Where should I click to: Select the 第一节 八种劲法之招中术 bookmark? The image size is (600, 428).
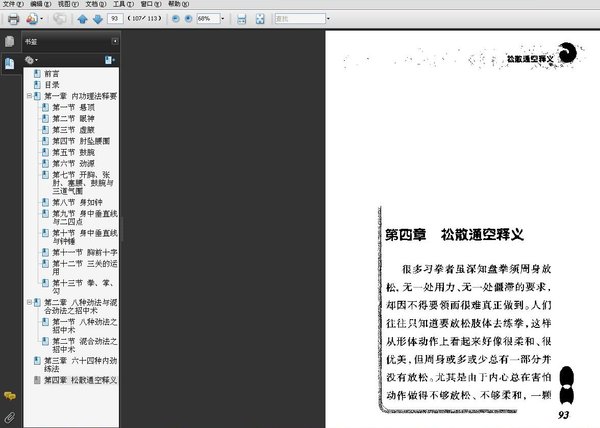click(x=85, y=325)
